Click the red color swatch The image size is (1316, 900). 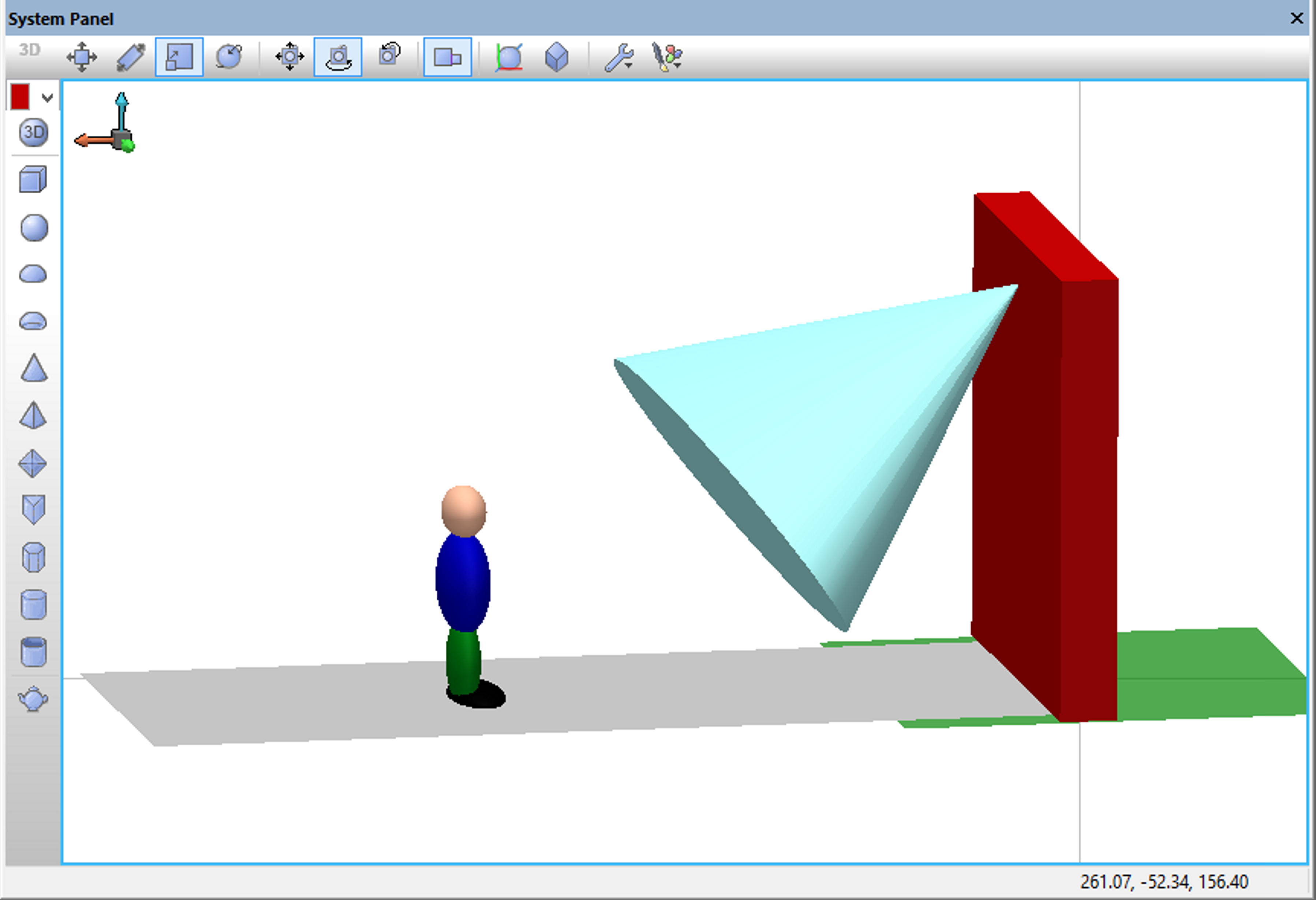coord(20,97)
